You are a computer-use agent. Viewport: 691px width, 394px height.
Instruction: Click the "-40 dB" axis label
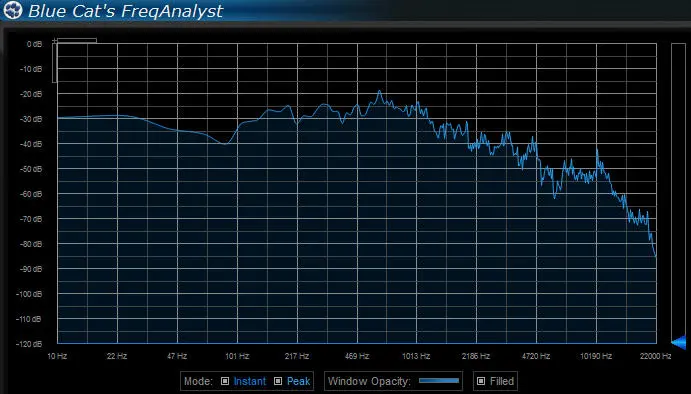(x=31, y=144)
